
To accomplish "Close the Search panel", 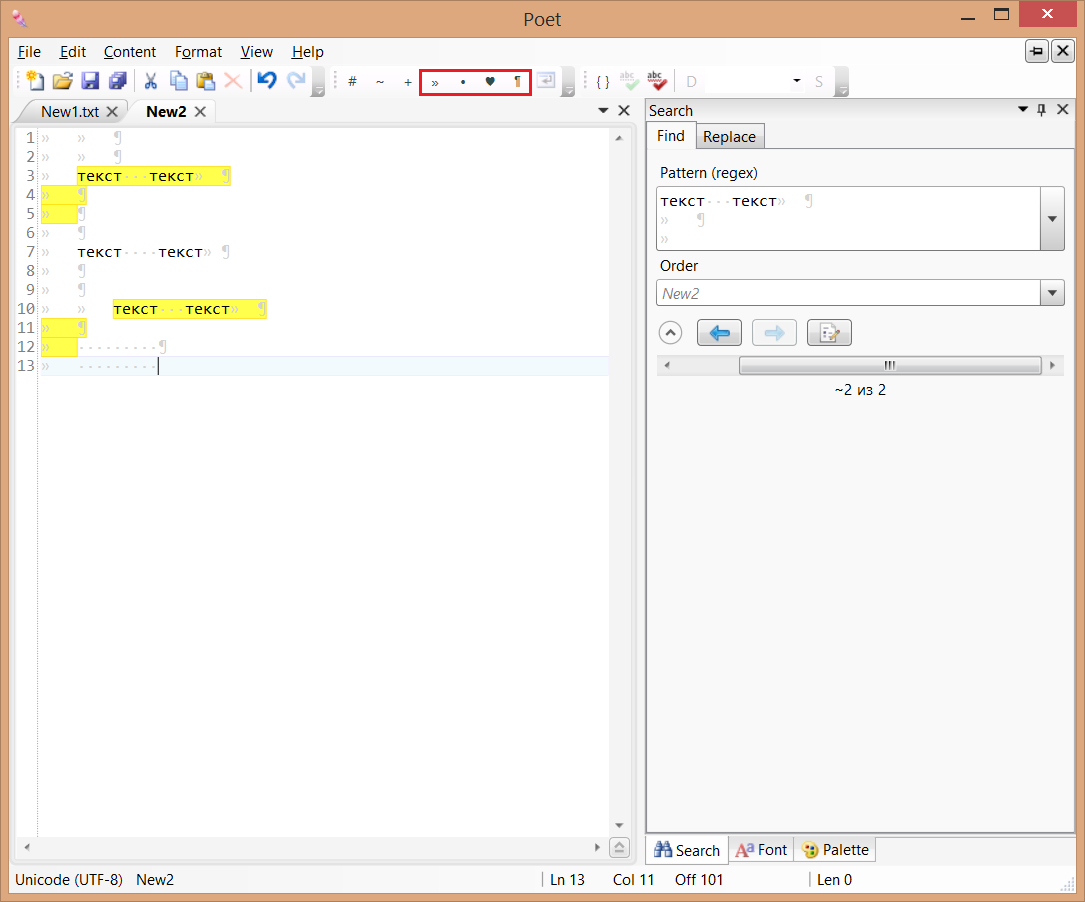I will (1063, 109).
